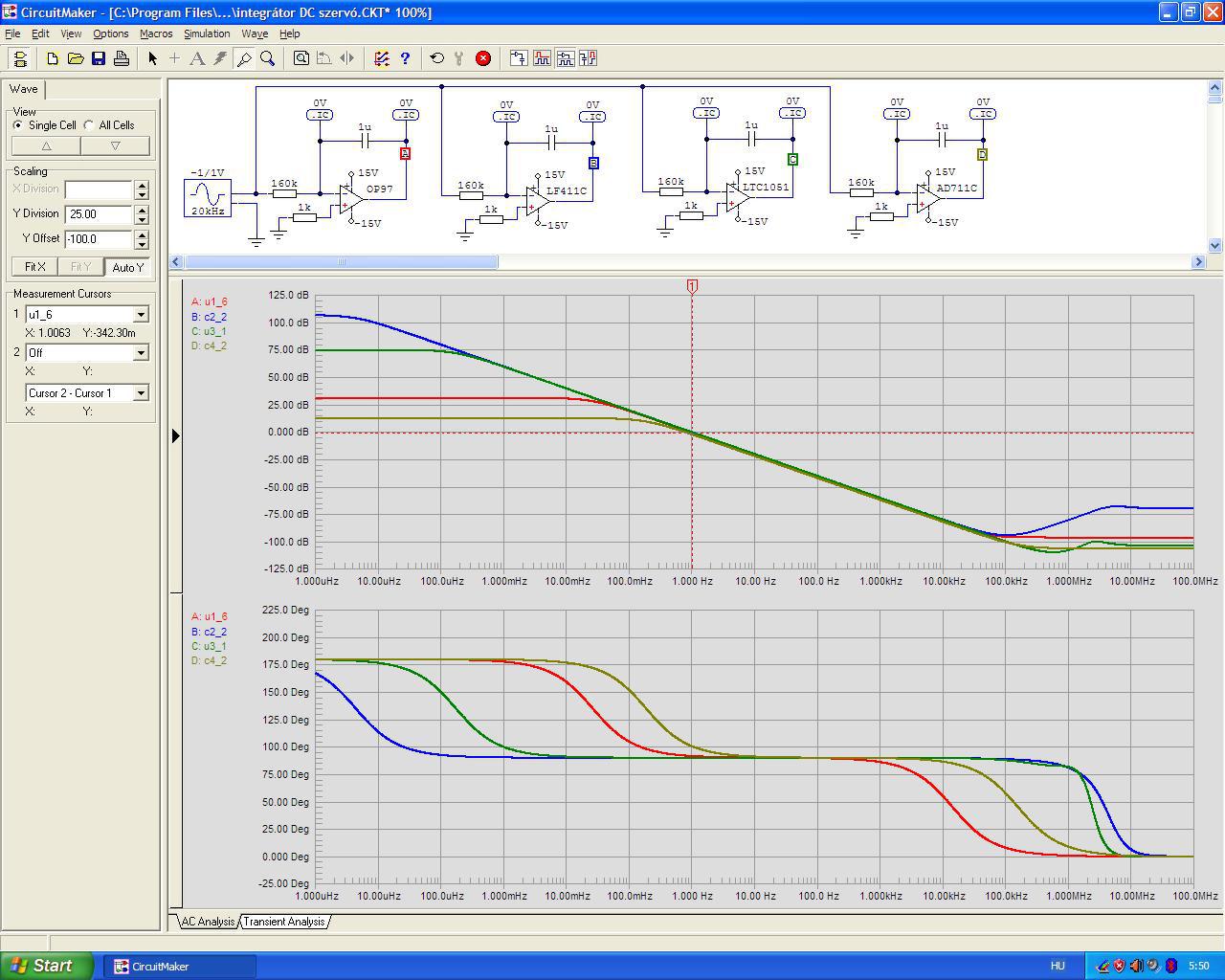Stop the simulation with the red icon
The width and height of the screenshot is (1225, 980).
(483, 58)
